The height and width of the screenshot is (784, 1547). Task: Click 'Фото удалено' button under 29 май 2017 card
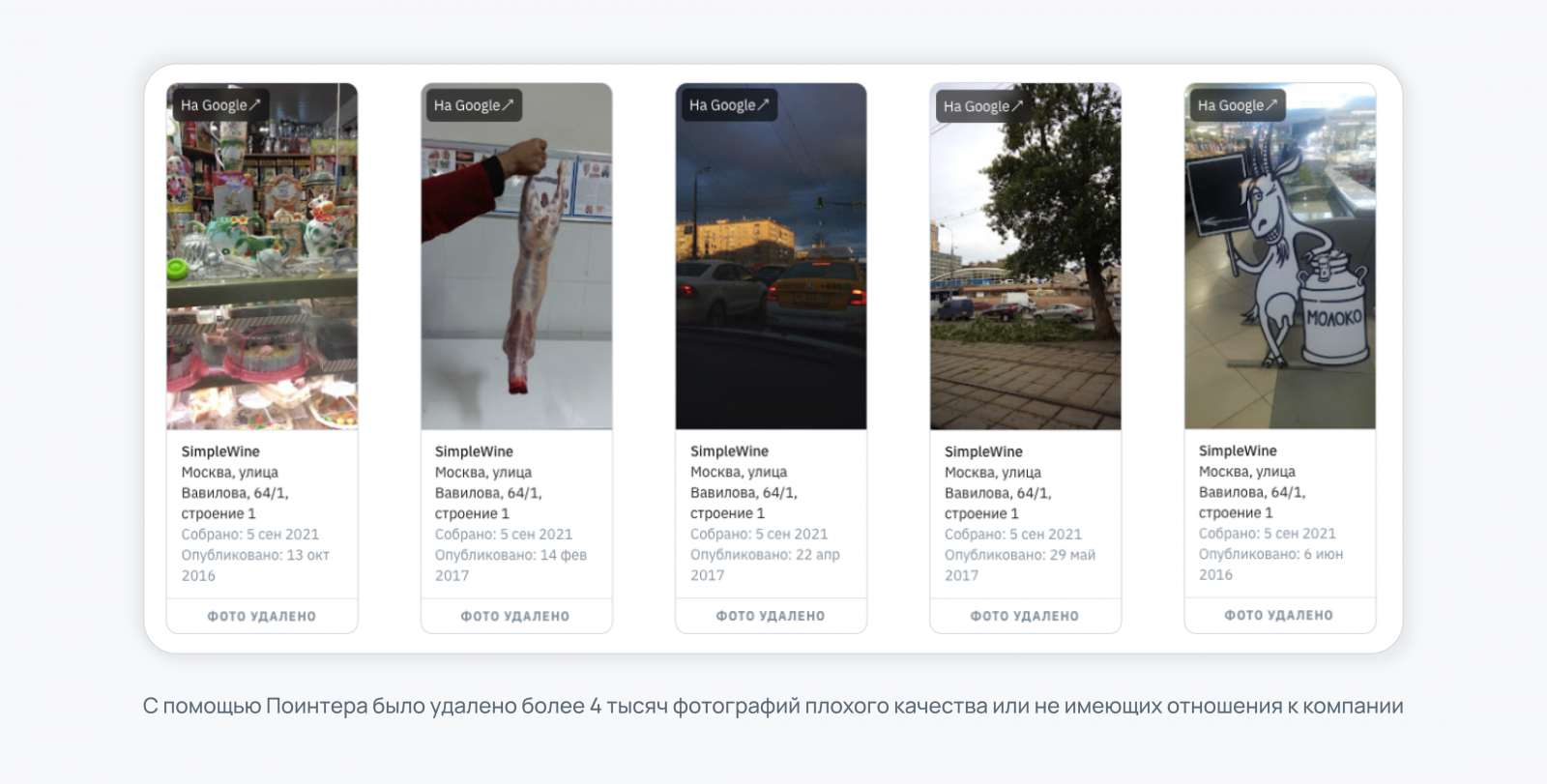(x=1025, y=616)
